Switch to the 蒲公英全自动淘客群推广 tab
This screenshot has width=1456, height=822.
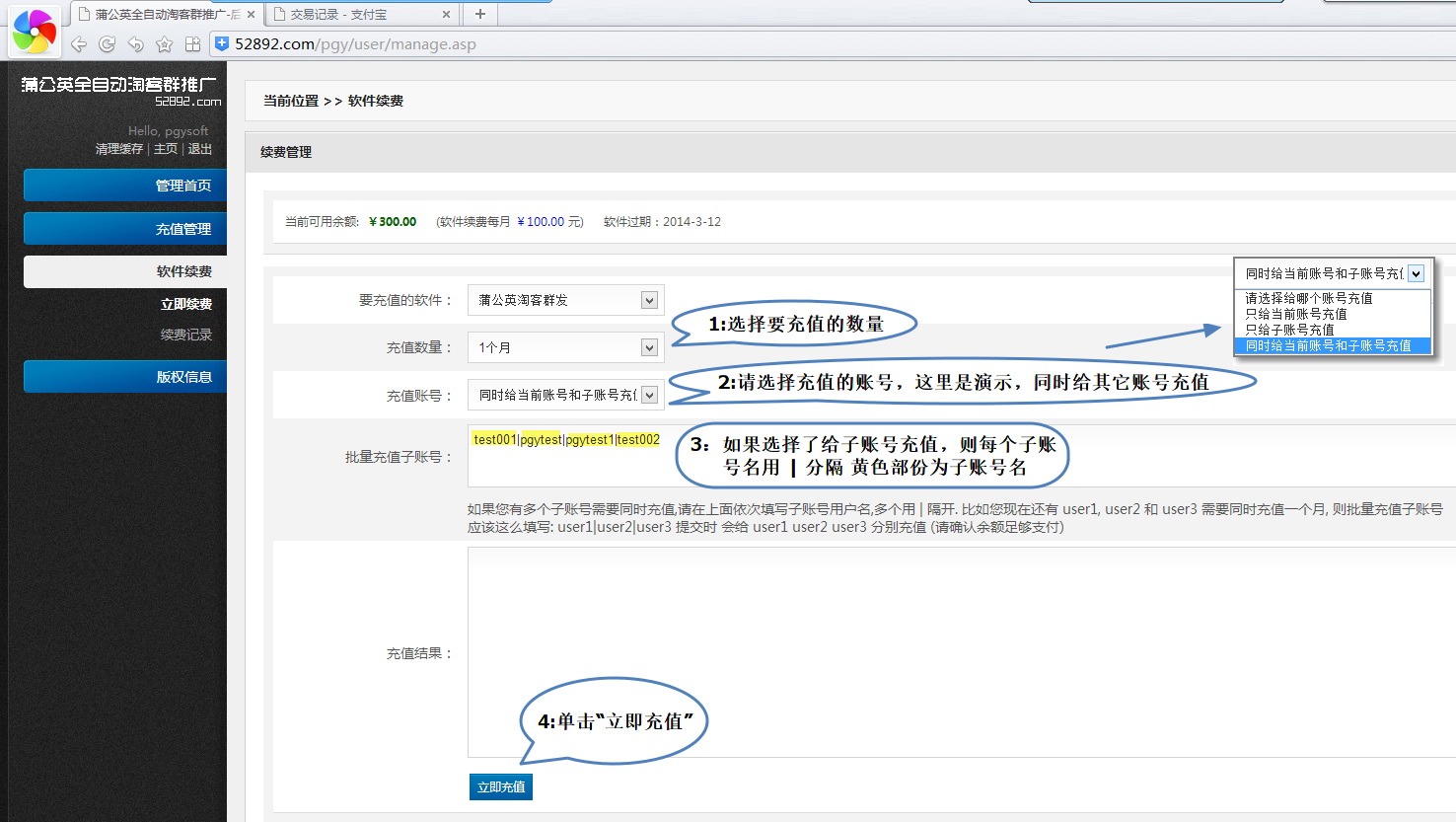166,15
